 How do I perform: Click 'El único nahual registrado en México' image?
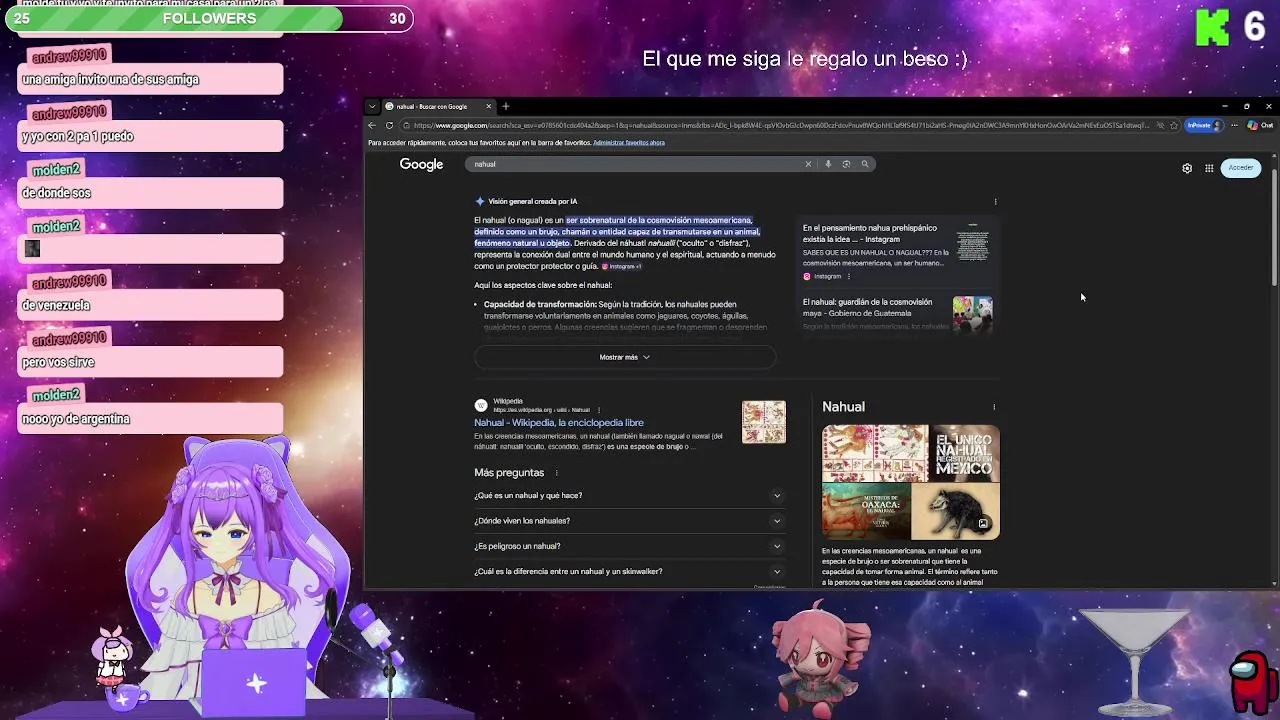point(965,453)
